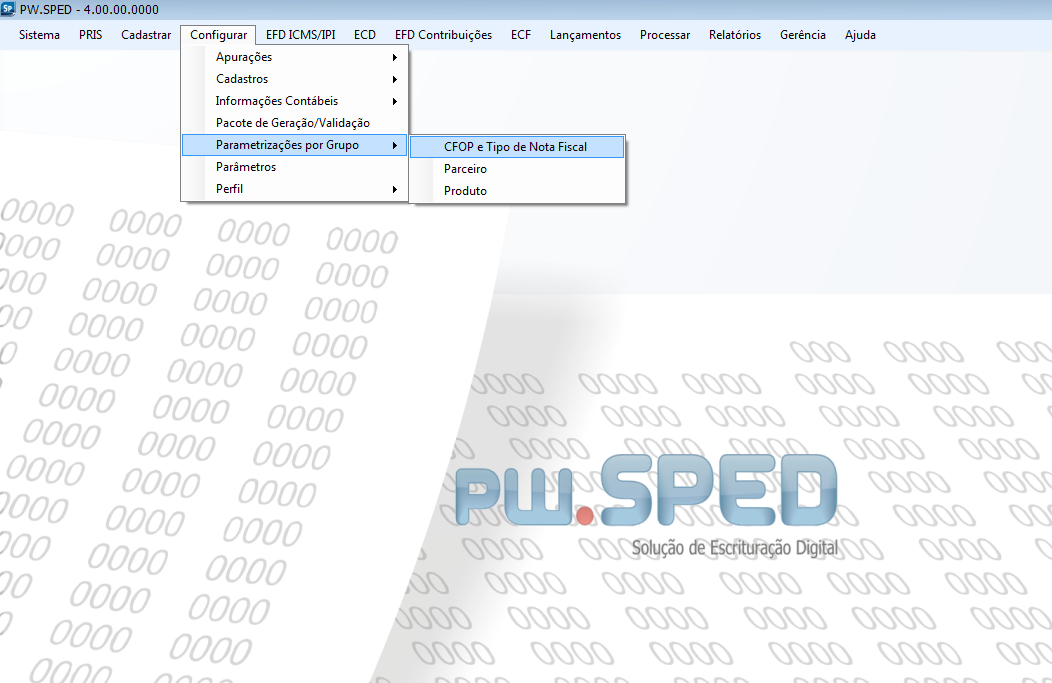This screenshot has height=683, width=1052.
Task: Open the Processar menu
Action: (x=665, y=35)
